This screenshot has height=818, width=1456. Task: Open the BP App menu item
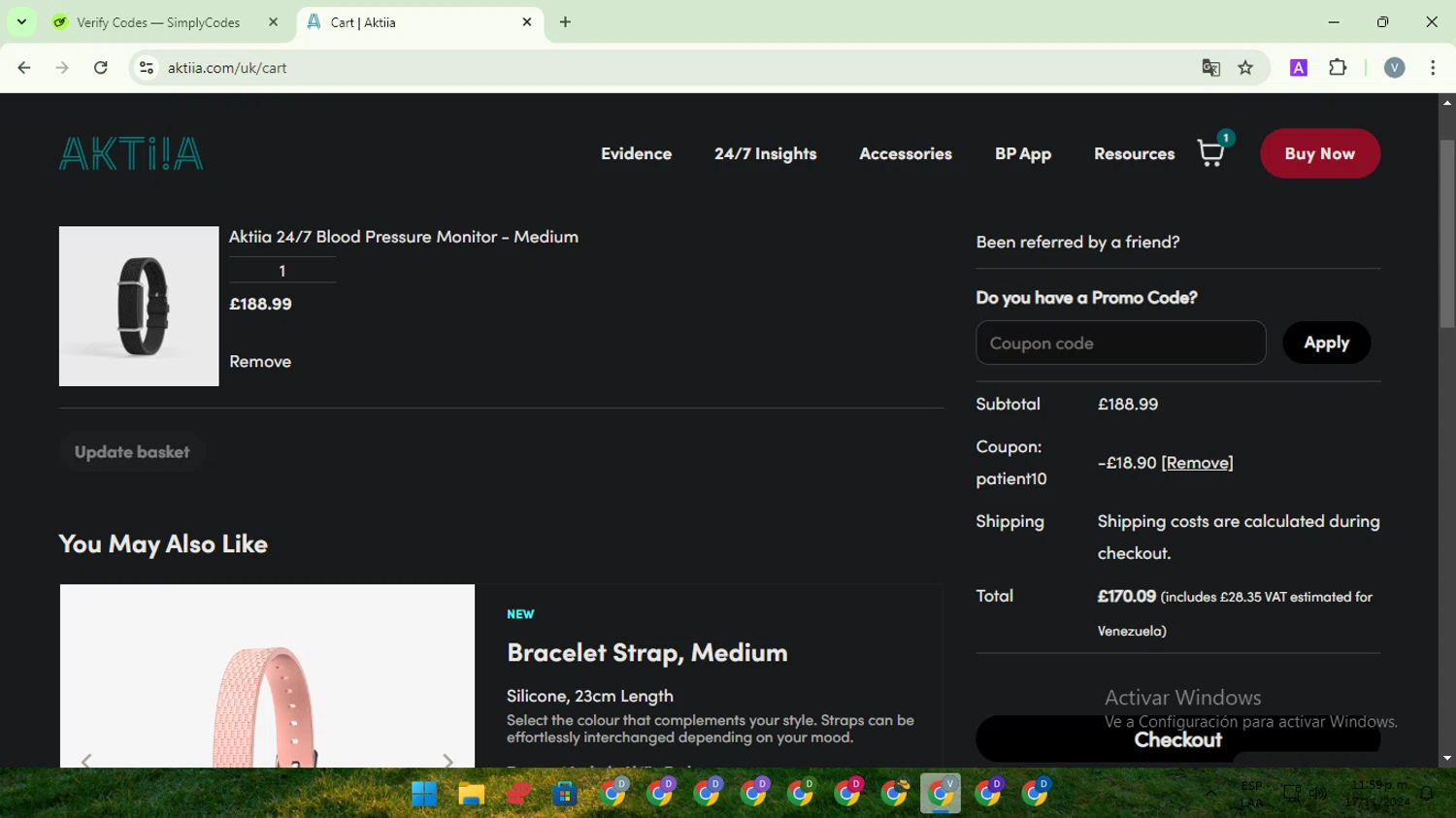click(1023, 153)
